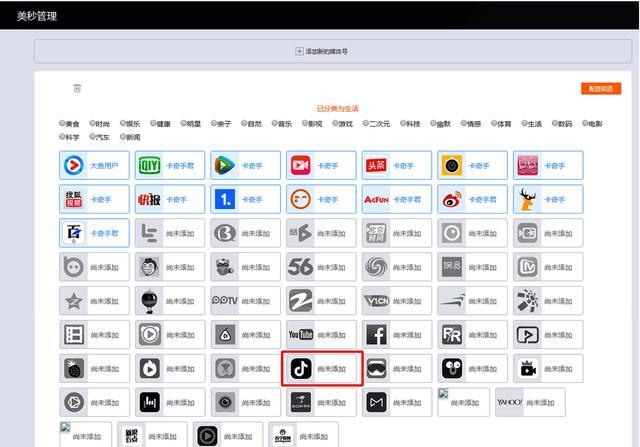Add the black owl-eyes logo platform
The width and height of the screenshot is (640, 447).
(472, 369)
